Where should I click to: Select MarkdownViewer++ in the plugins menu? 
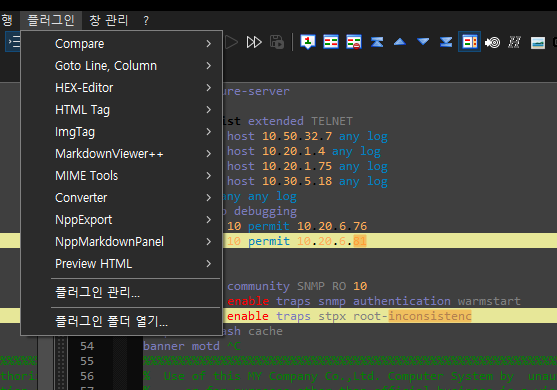point(121,154)
